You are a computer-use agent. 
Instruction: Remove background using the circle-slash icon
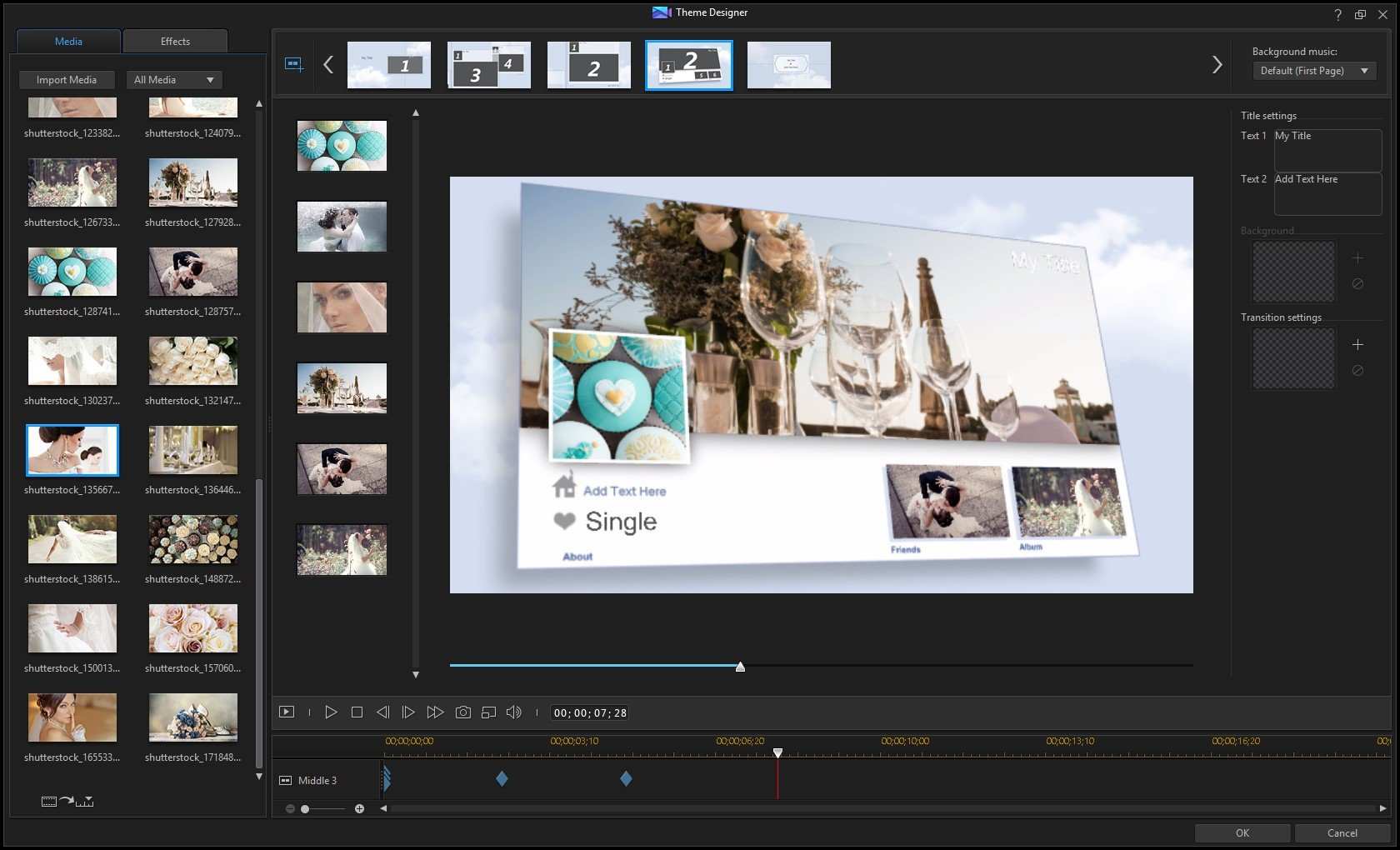pos(1357,284)
